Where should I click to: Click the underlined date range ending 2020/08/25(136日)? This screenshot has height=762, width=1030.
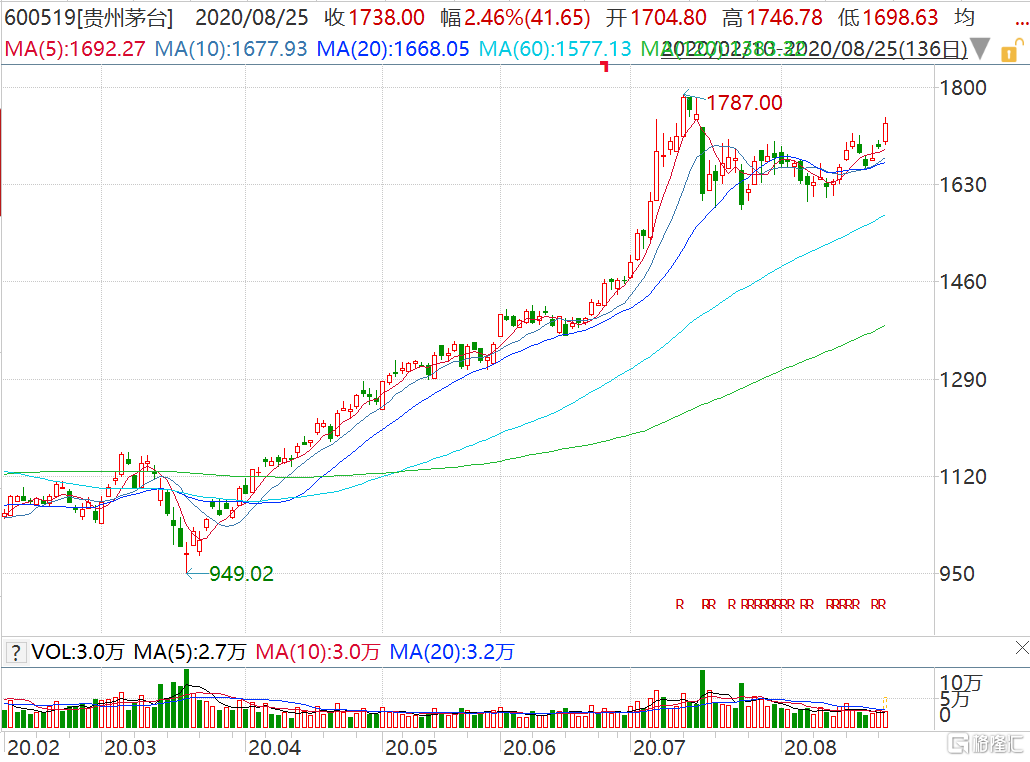tap(815, 49)
